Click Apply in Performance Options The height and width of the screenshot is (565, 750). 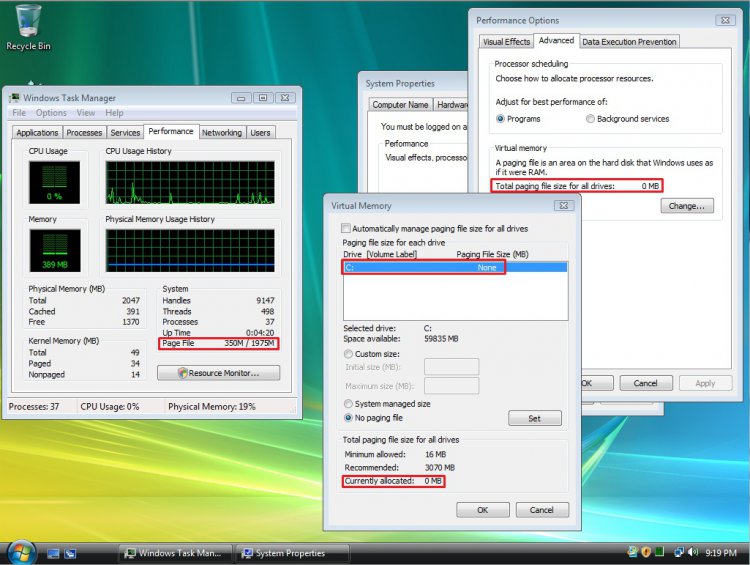pyautogui.click(x=705, y=383)
